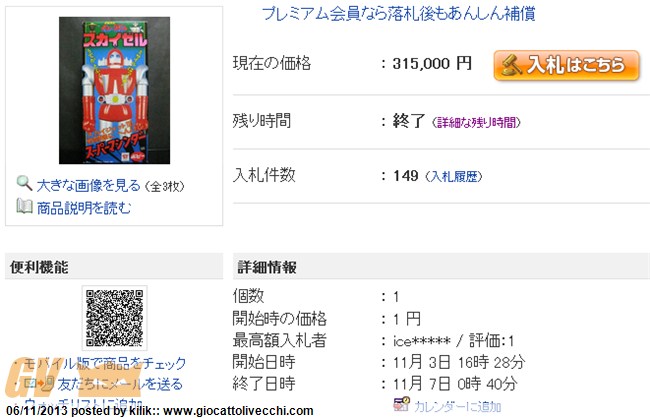Open the 商品説明を読む link

[x=84, y=208]
